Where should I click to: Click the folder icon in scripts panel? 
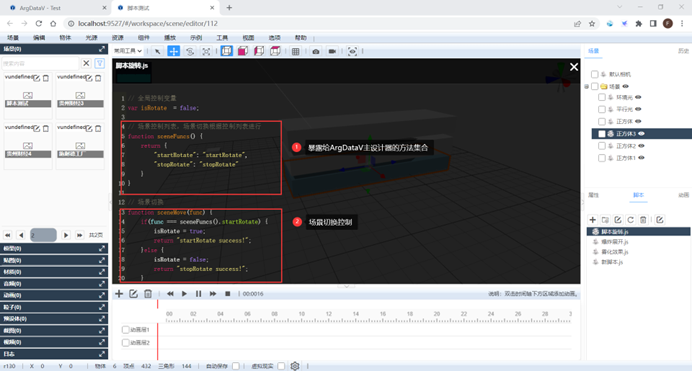(606, 220)
